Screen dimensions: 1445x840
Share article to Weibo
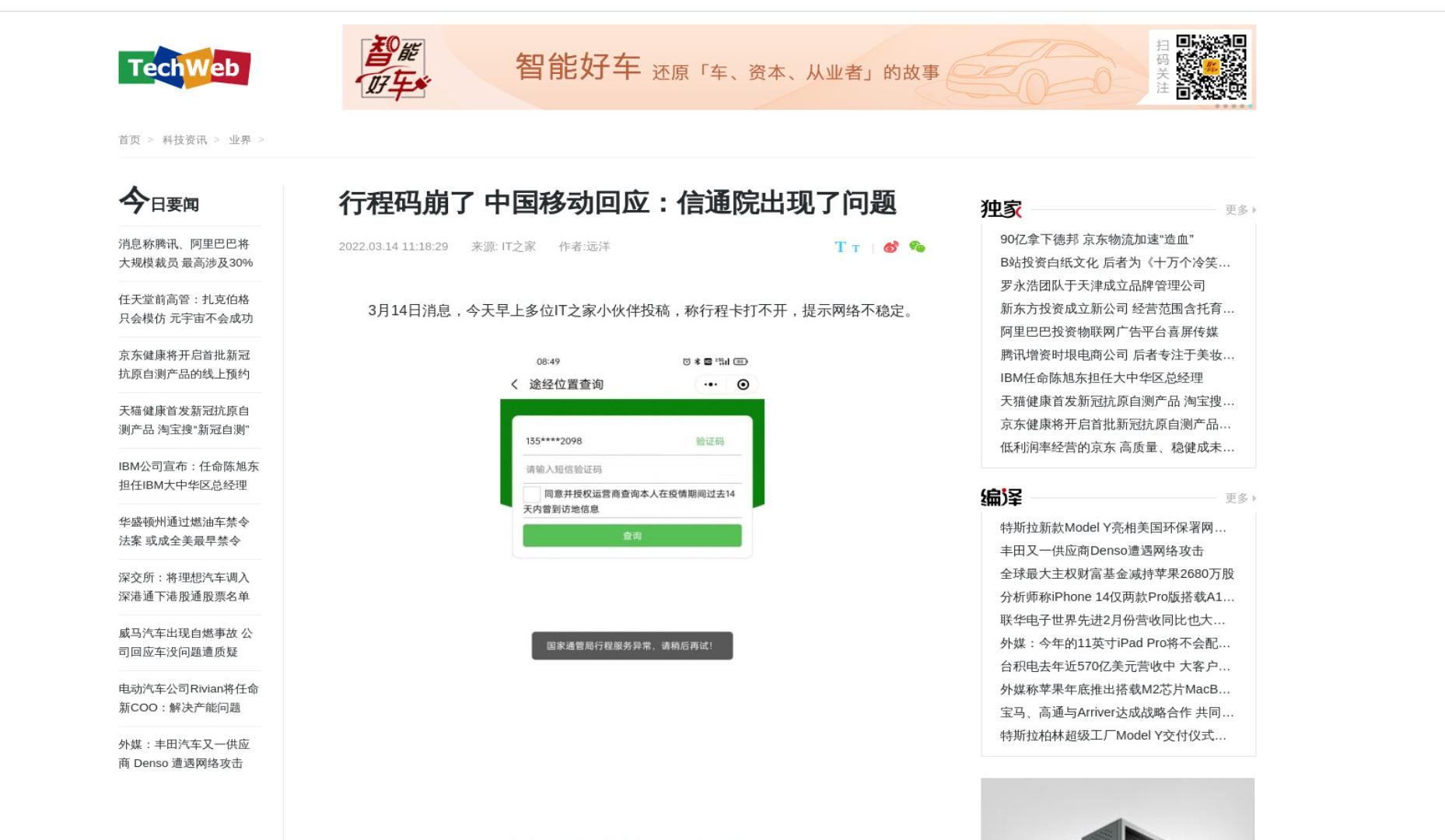890,247
